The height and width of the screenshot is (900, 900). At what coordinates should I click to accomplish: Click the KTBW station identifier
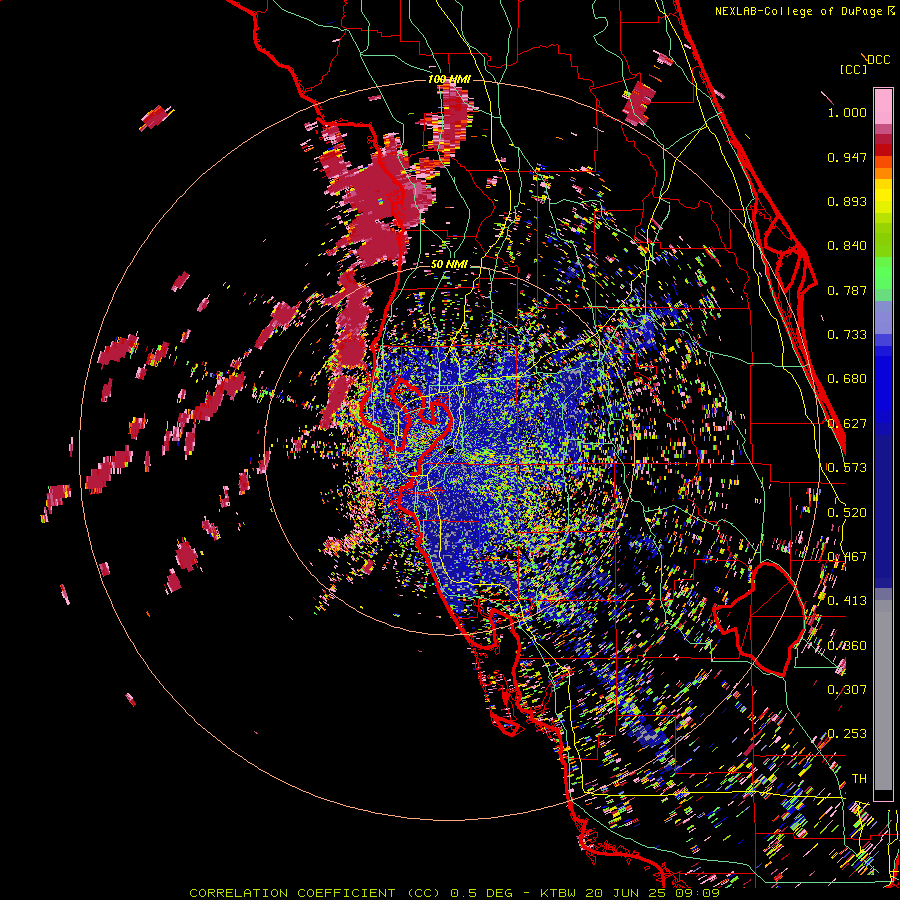point(560,893)
